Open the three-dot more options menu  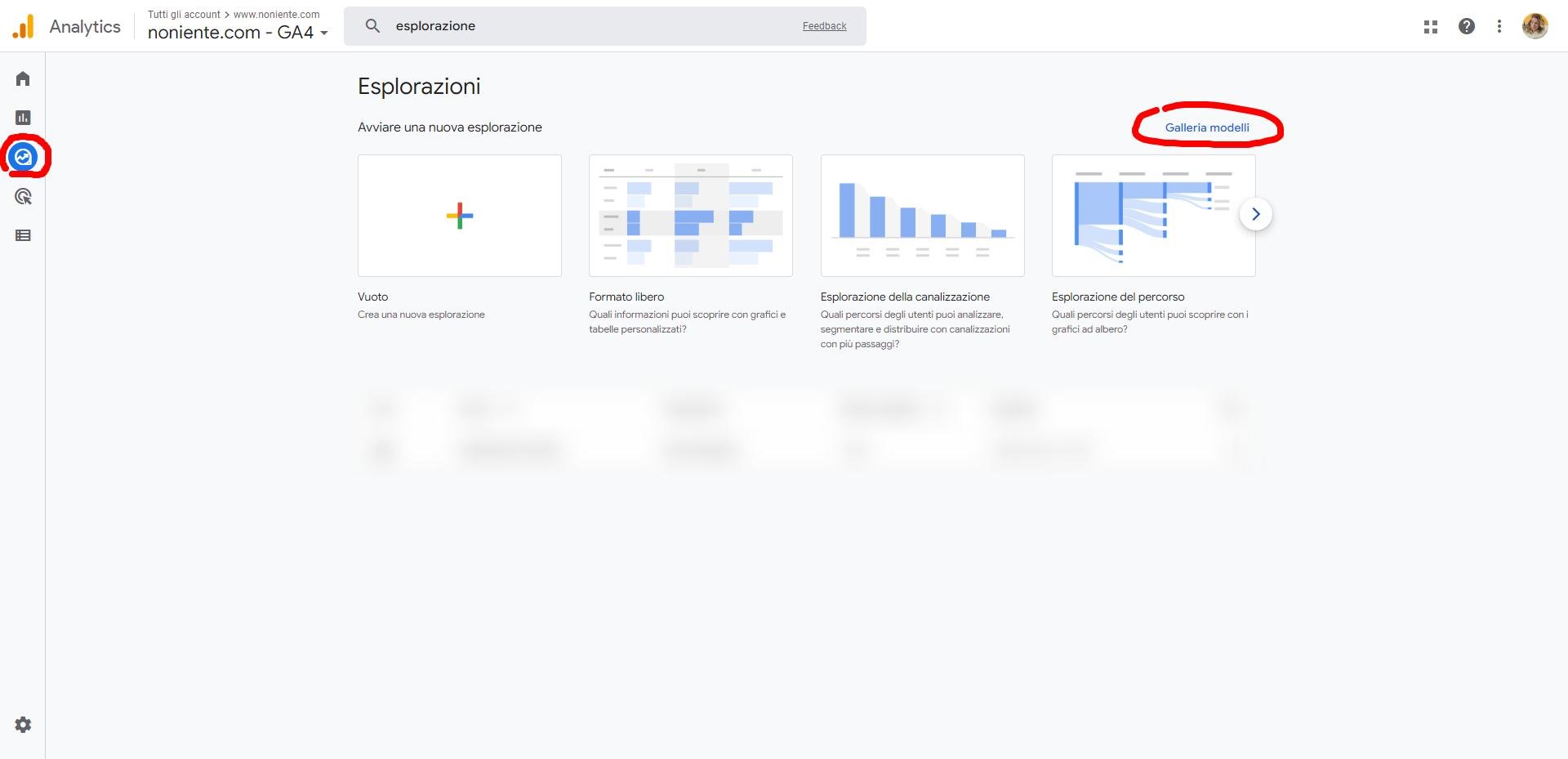point(1499,26)
